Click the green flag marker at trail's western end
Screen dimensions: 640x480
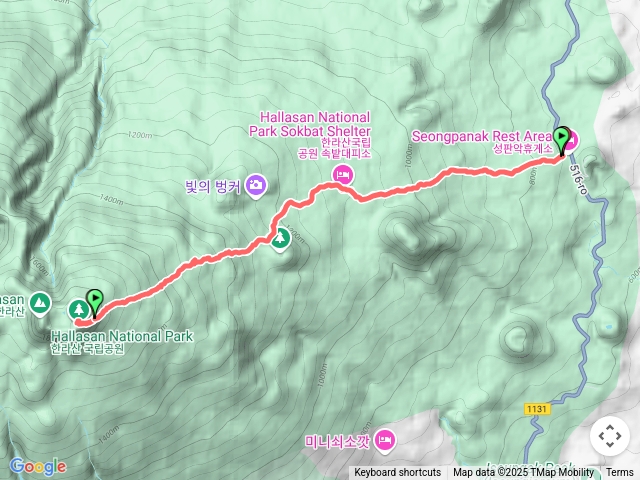[x=95, y=303]
